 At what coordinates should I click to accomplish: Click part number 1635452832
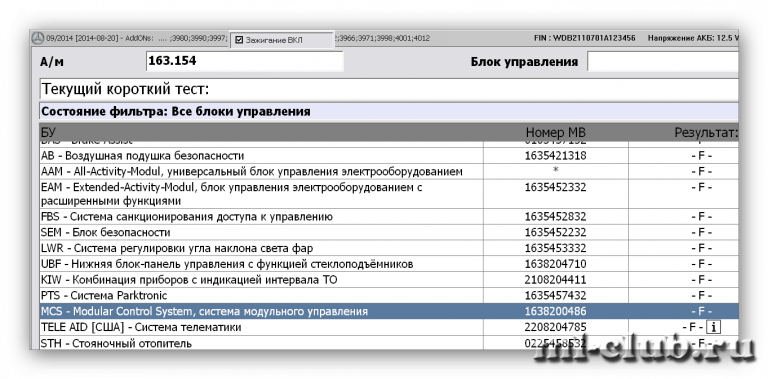click(x=555, y=216)
